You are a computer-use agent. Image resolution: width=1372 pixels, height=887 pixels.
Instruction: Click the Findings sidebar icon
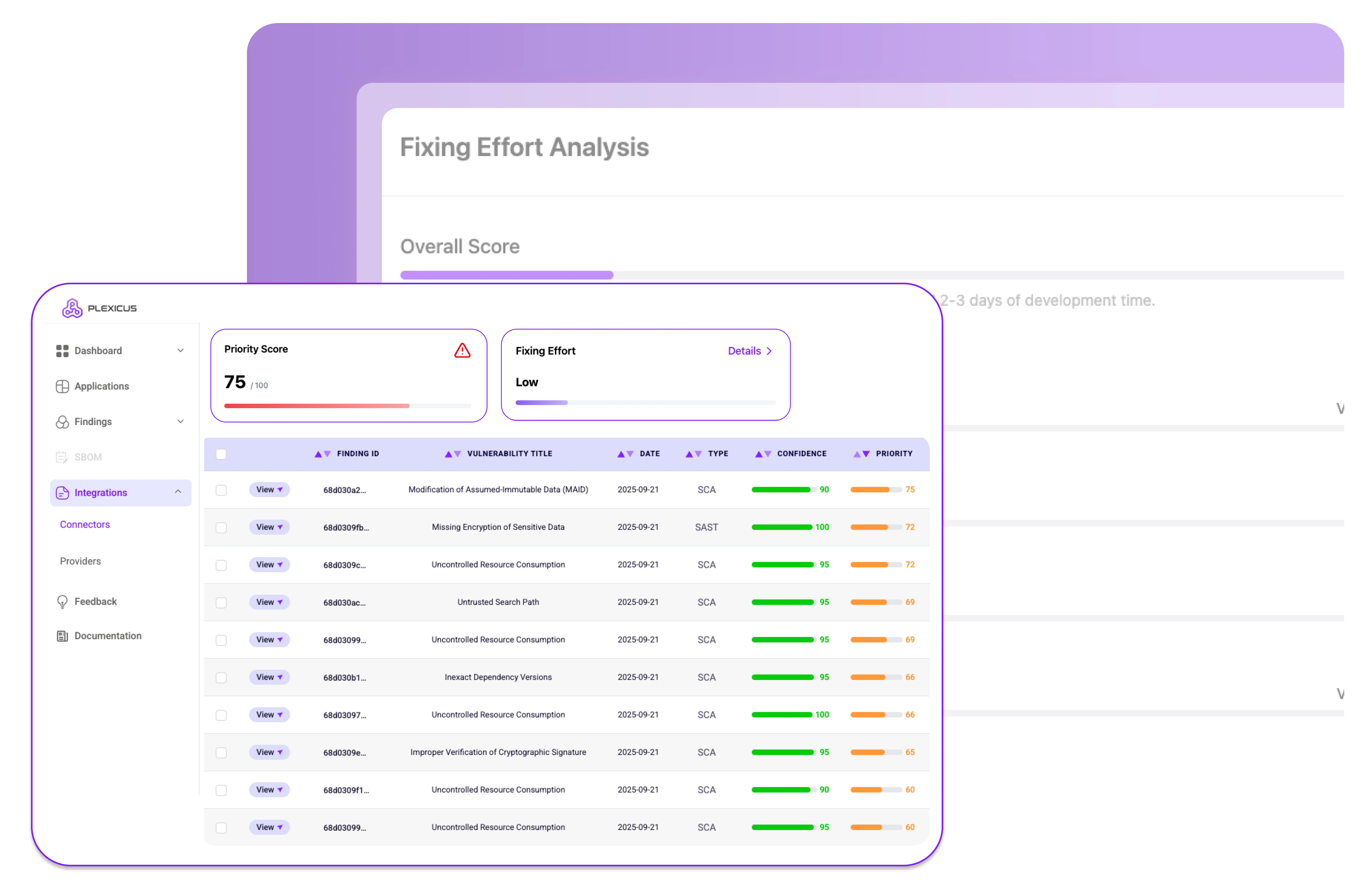pyautogui.click(x=62, y=422)
